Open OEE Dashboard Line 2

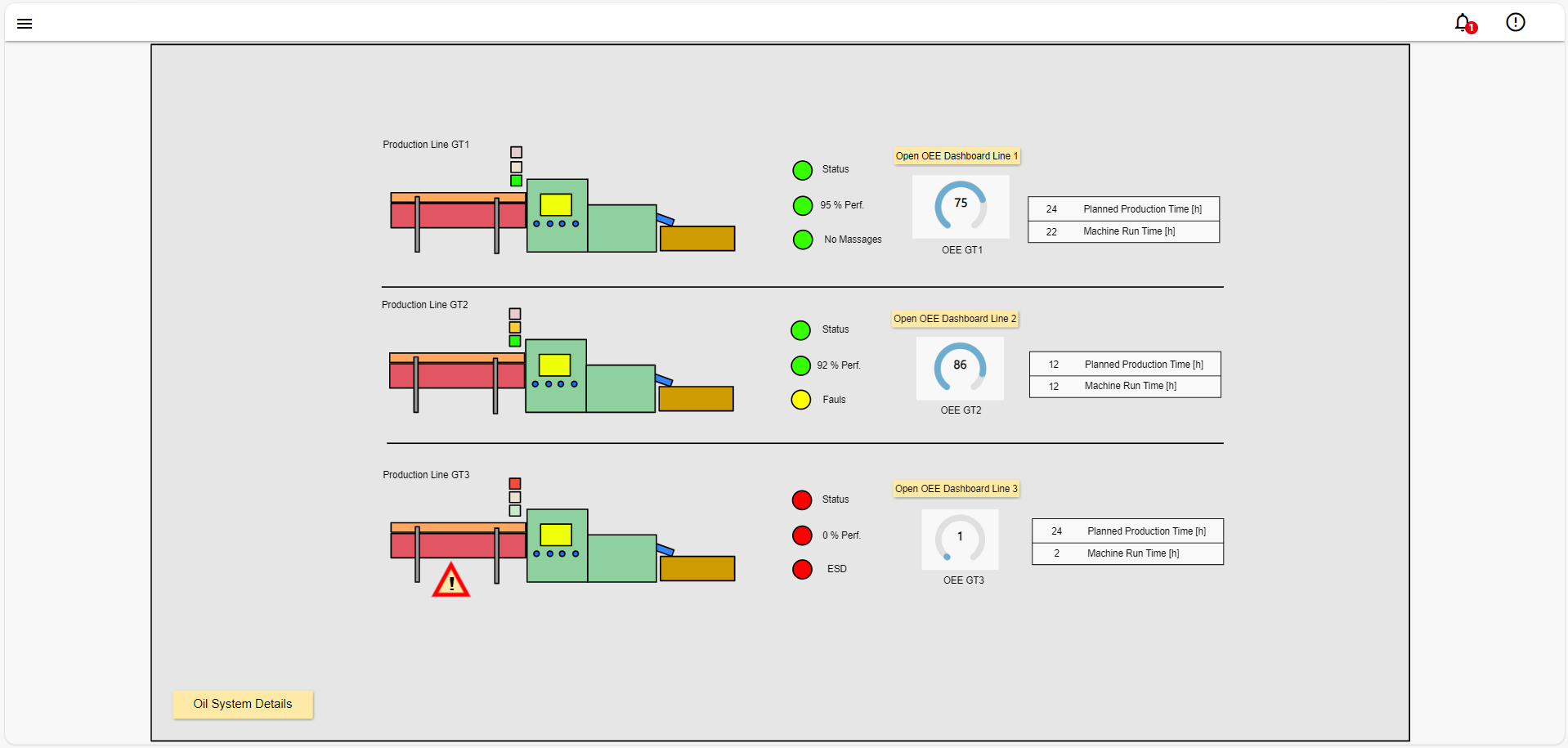click(954, 319)
